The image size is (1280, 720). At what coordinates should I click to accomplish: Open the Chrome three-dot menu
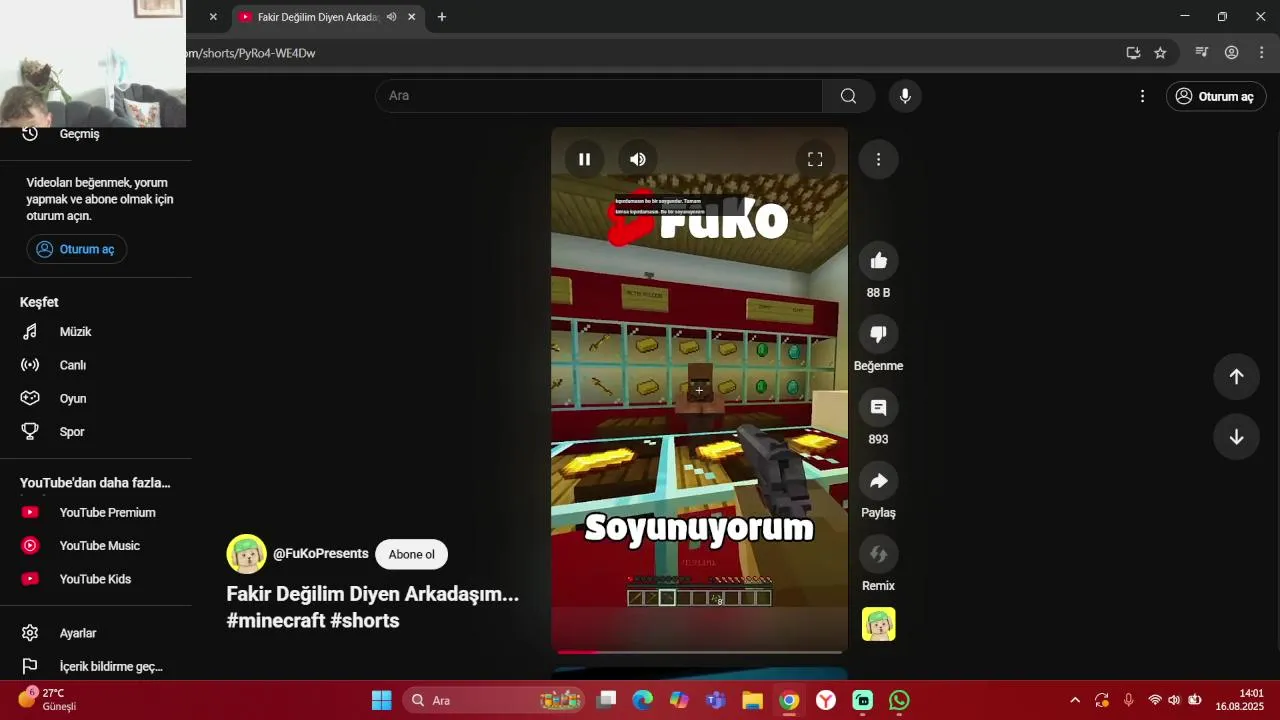(1262, 53)
